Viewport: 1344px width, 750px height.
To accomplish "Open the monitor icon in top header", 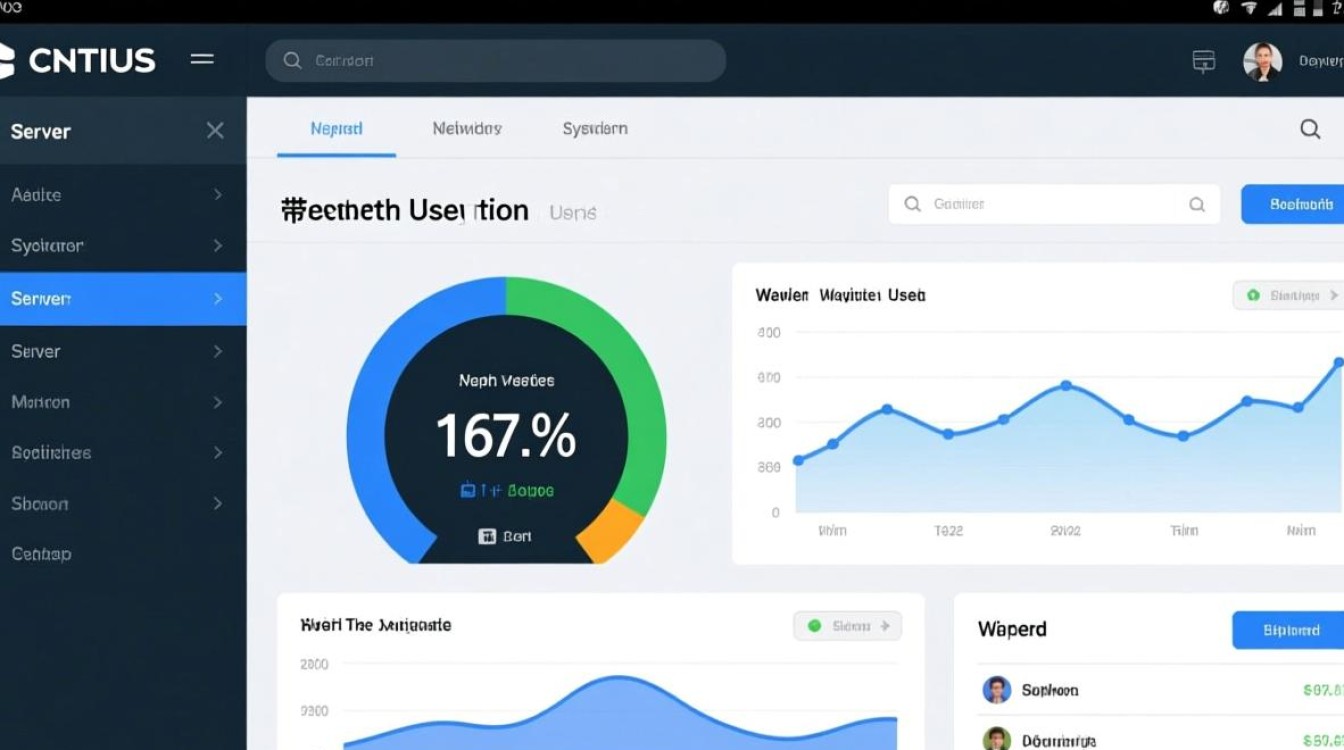I will (1204, 61).
